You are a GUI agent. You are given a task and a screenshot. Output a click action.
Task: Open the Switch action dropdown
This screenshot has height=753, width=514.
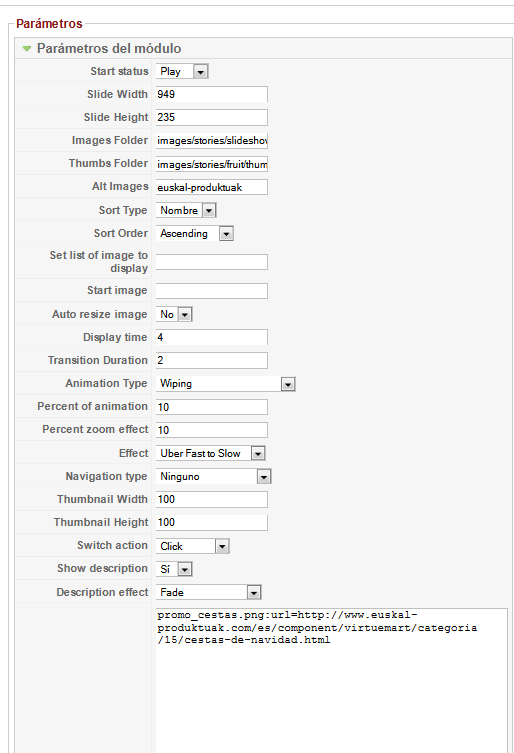coord(193,546)
